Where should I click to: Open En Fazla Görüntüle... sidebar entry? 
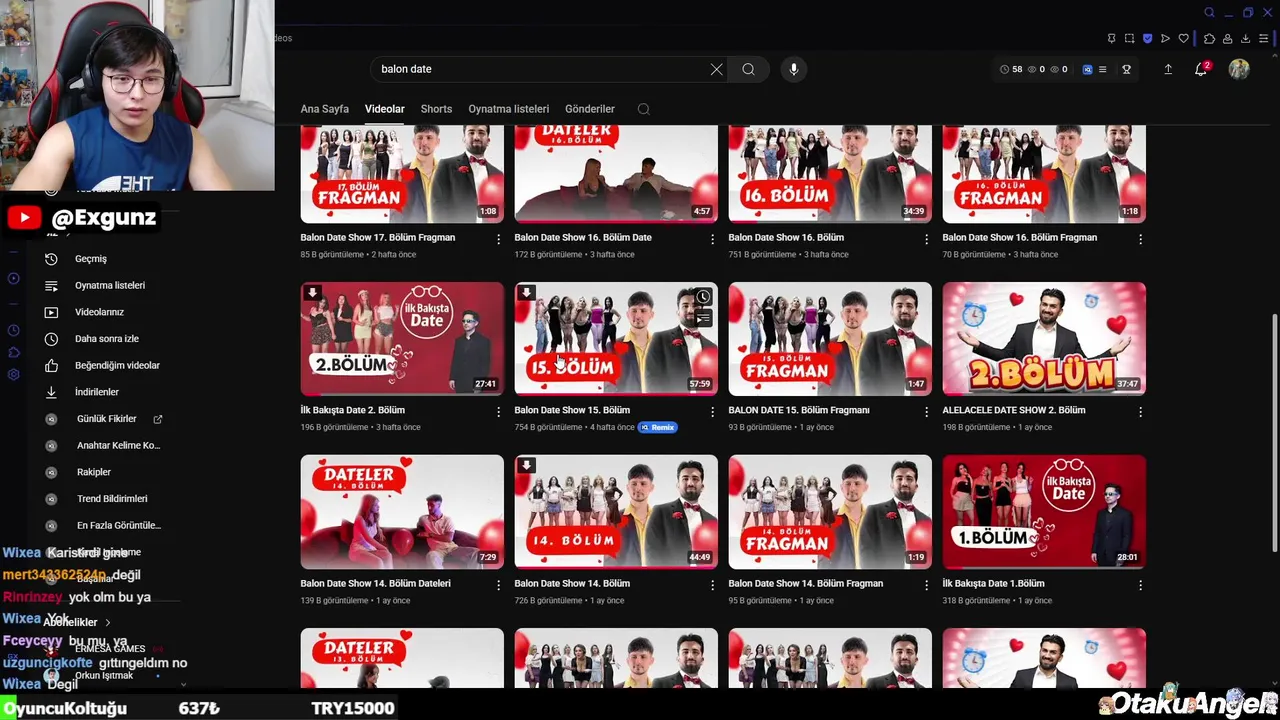coord(118,525)
